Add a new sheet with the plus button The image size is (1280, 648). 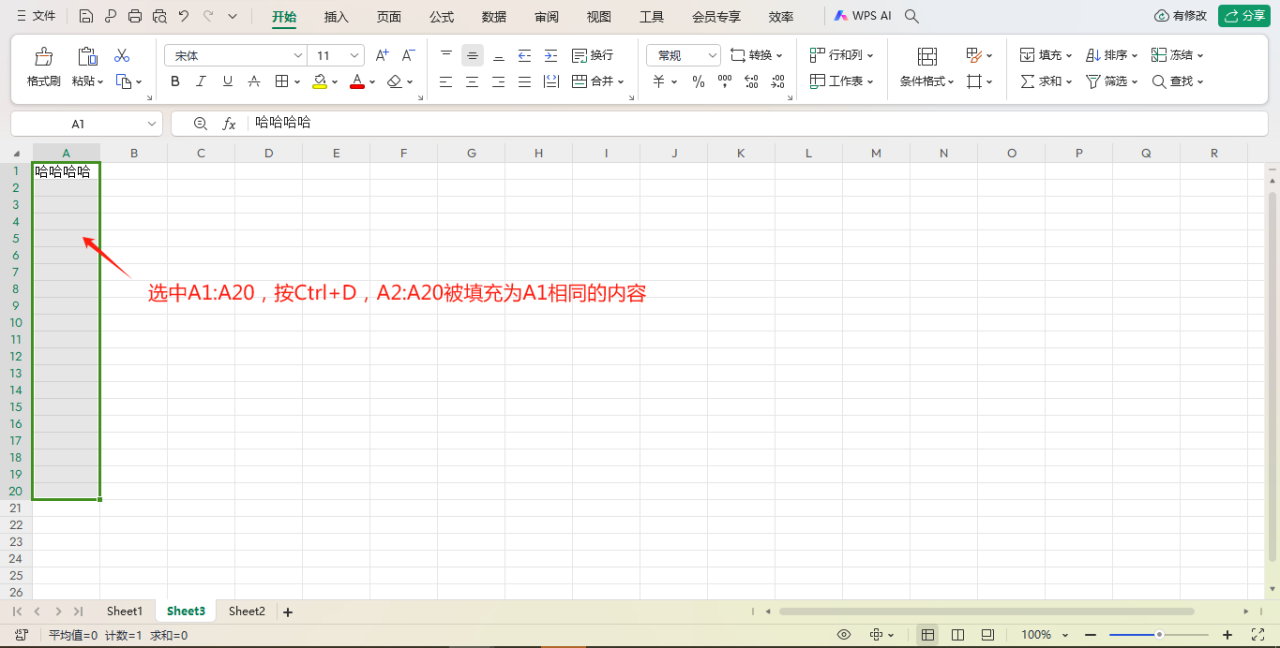click(x=288, y=612)
